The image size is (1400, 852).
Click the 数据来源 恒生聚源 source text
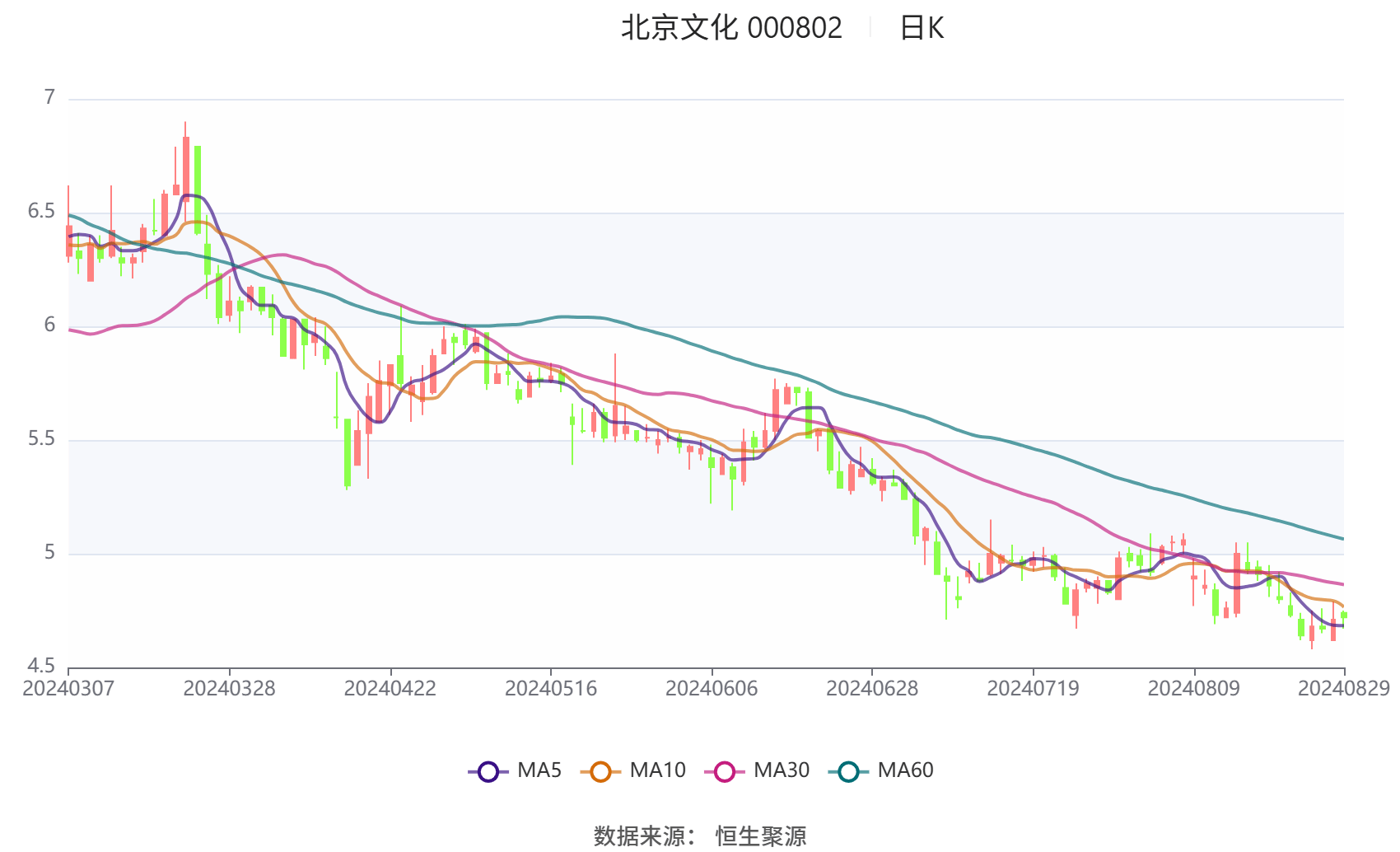pyautogui.click(x=700, y=836)
